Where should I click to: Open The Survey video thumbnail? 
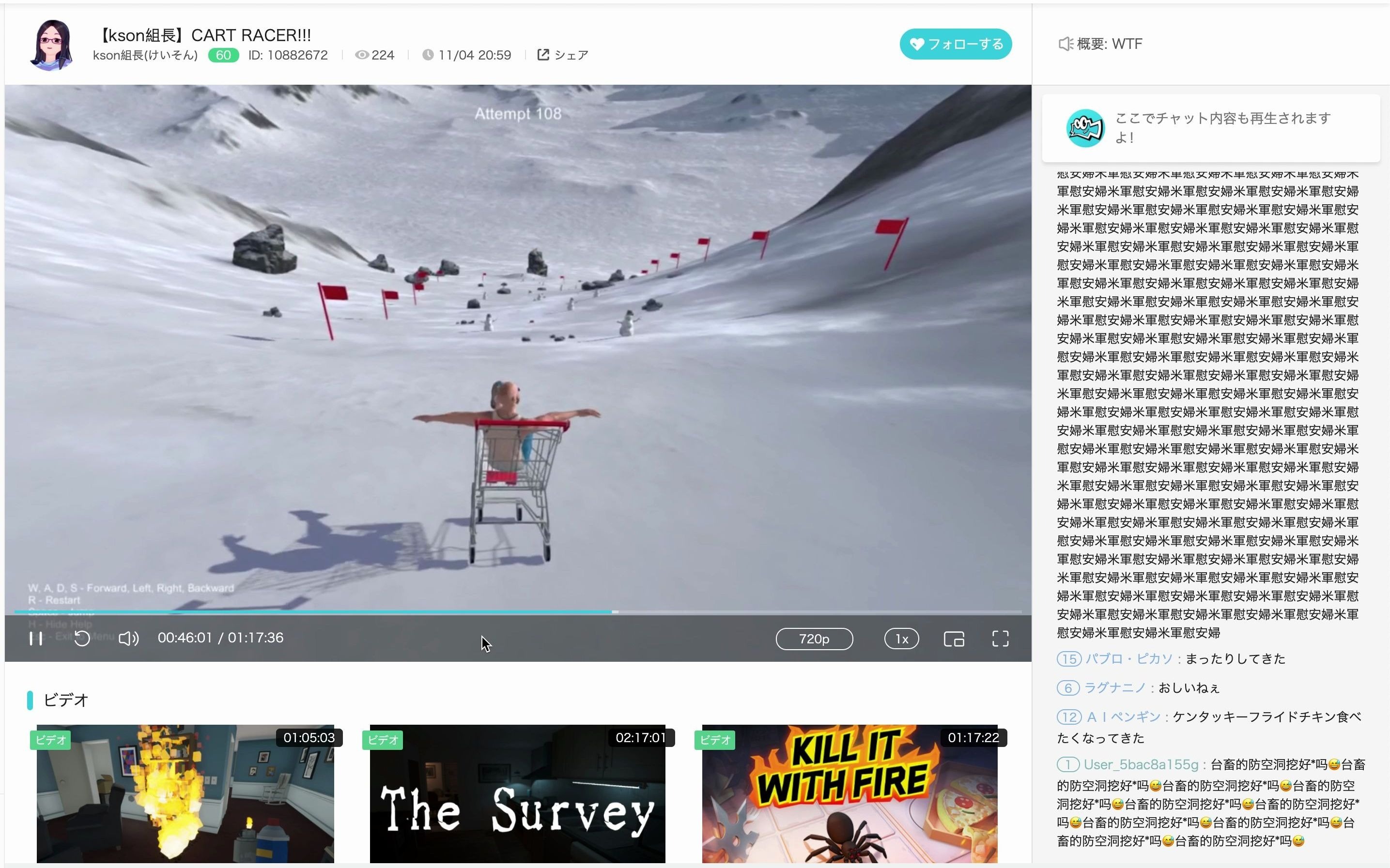517,793
